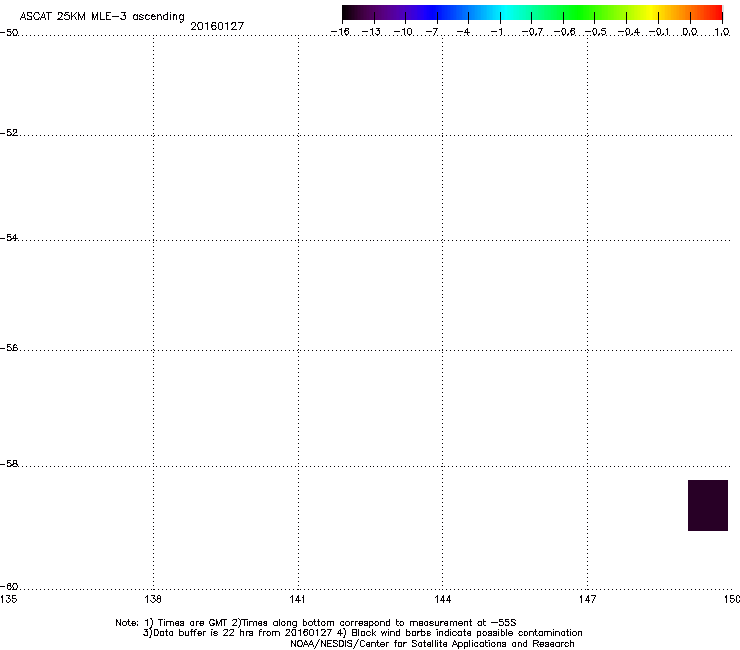Click the 'Data buffer is 22 hrs' note line
740x650 pixels.
pyautogui.click(x=362, y=633)
